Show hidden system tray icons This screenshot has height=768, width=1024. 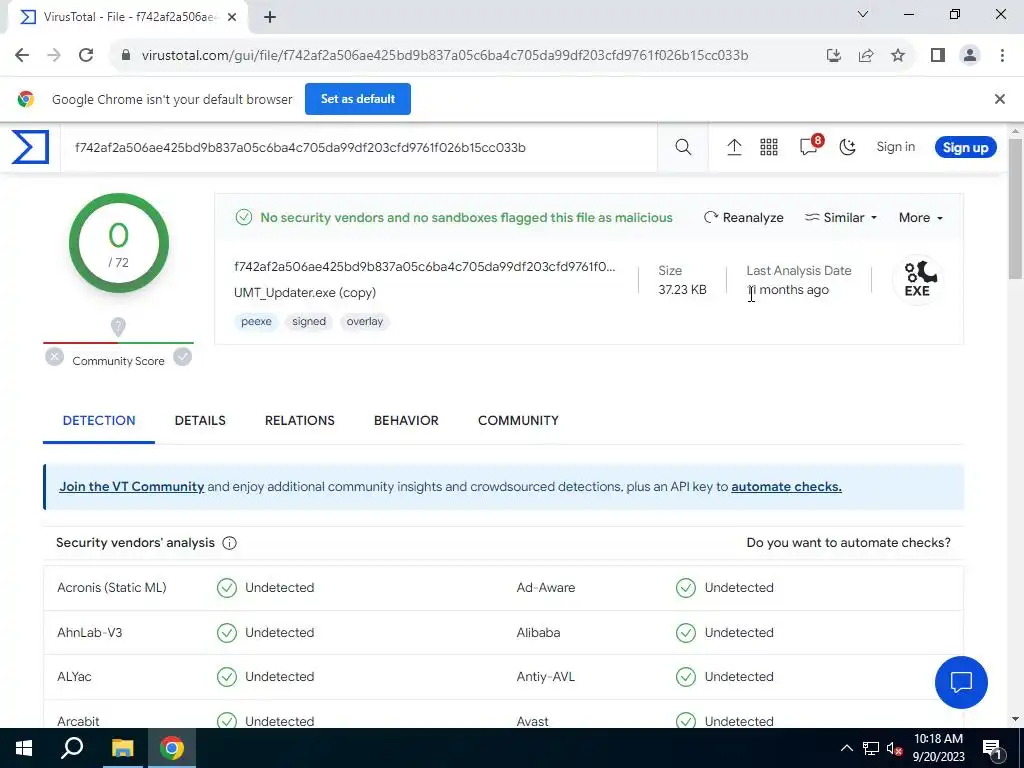846,748
